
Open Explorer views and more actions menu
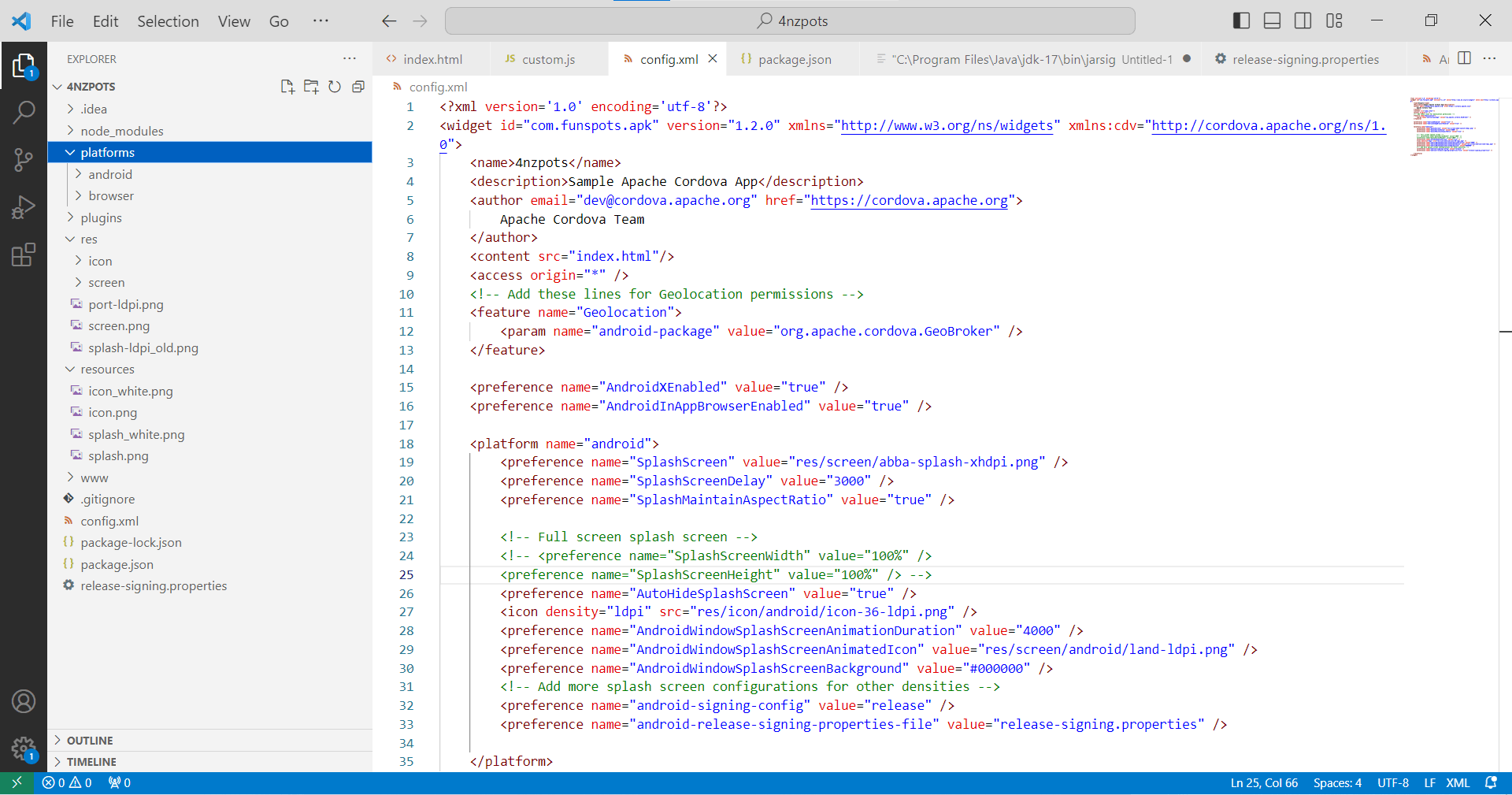click(350, 59)
